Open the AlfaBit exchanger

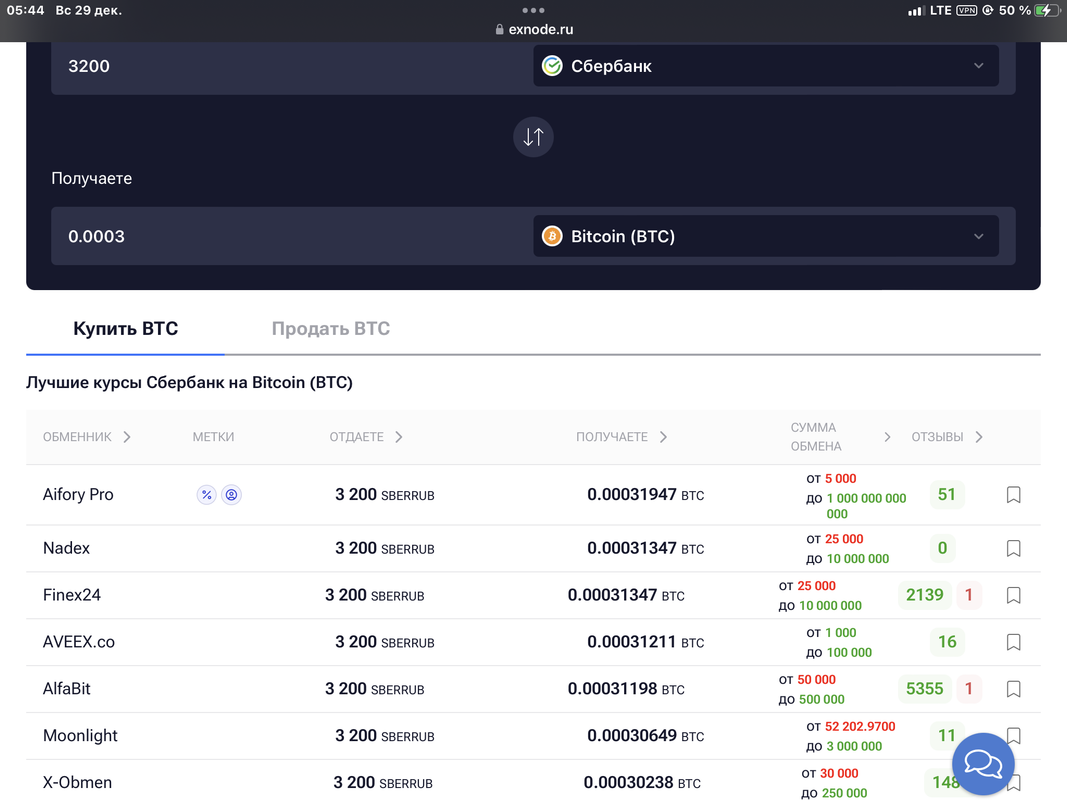(x=67, y=689)
